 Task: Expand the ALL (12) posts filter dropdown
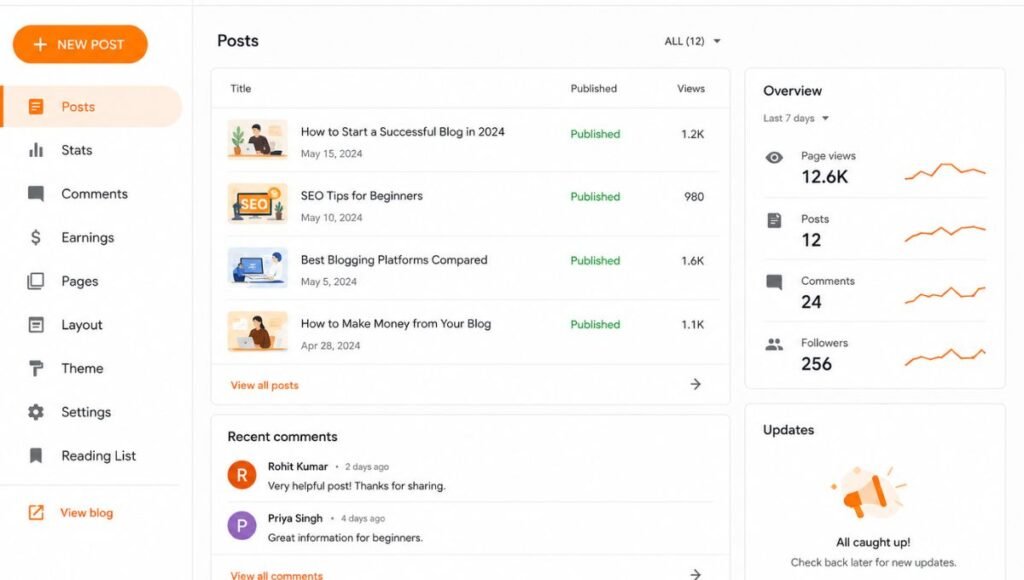(692, 41)
